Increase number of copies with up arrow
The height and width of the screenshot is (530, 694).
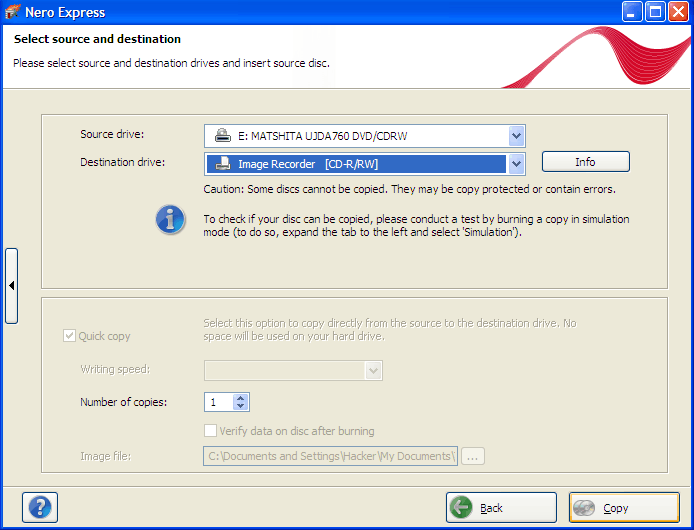240,398
